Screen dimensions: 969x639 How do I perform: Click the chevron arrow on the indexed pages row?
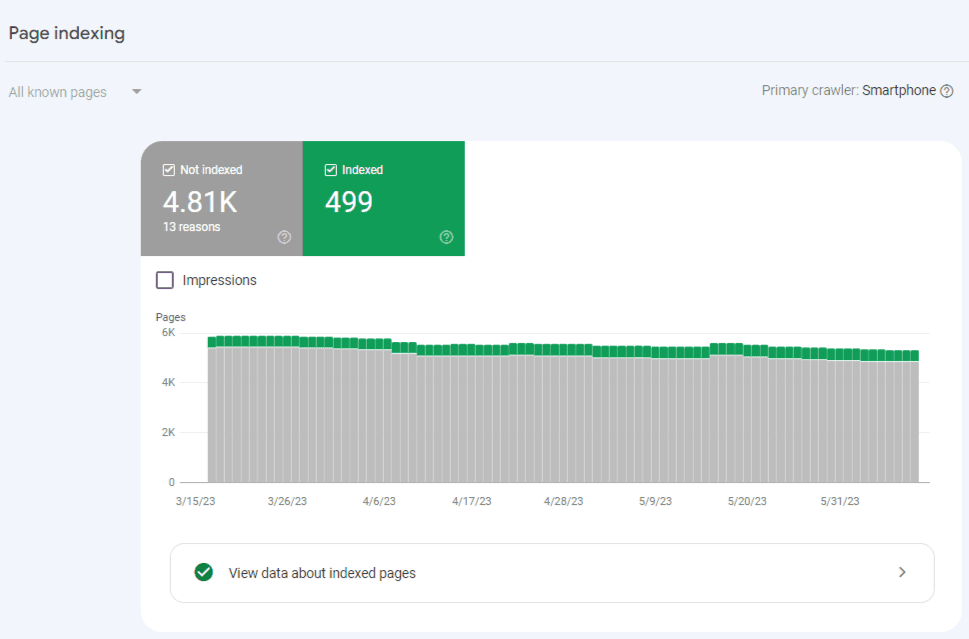[x=902, y=572]
